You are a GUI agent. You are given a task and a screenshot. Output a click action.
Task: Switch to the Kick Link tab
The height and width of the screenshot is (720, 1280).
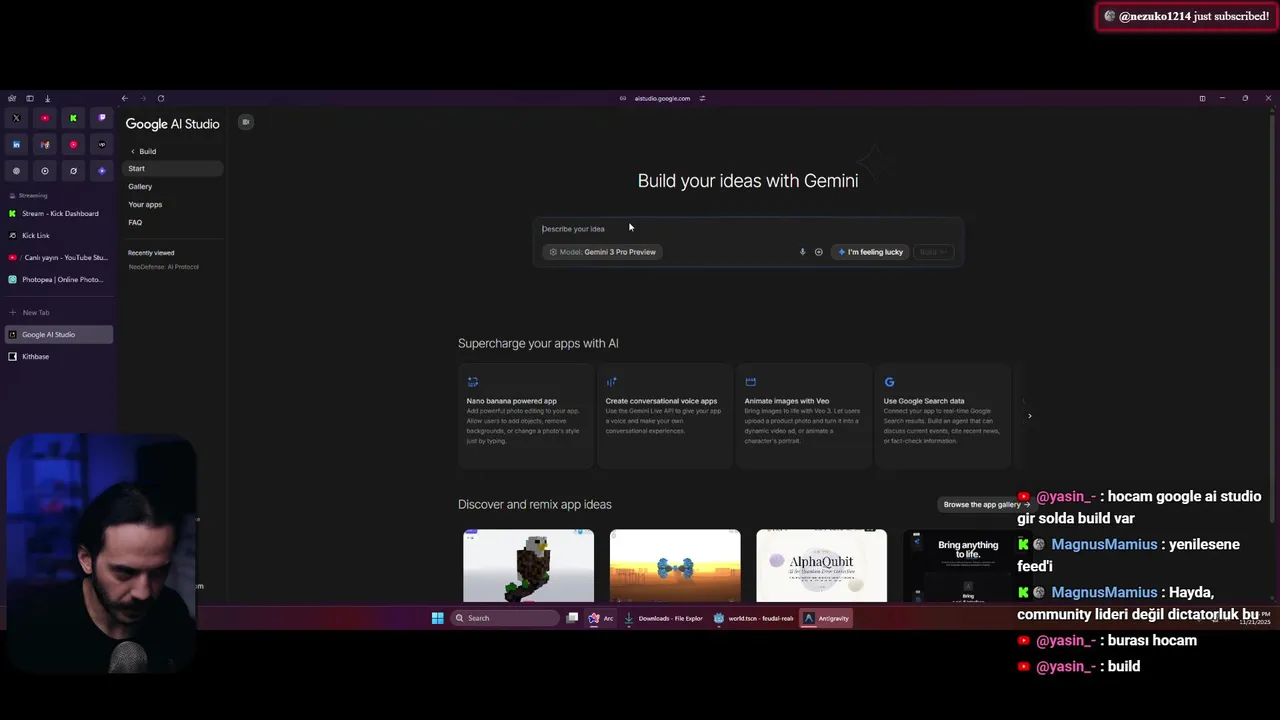coord(58,235)
